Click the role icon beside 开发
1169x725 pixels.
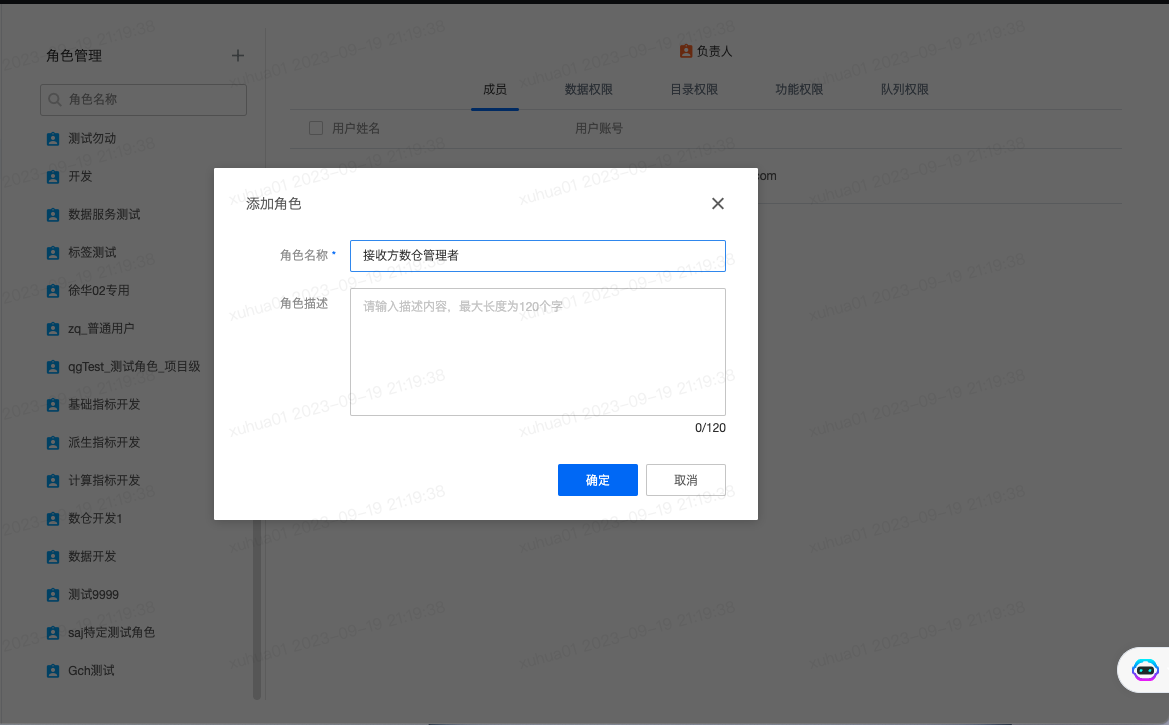coord(53,177)
